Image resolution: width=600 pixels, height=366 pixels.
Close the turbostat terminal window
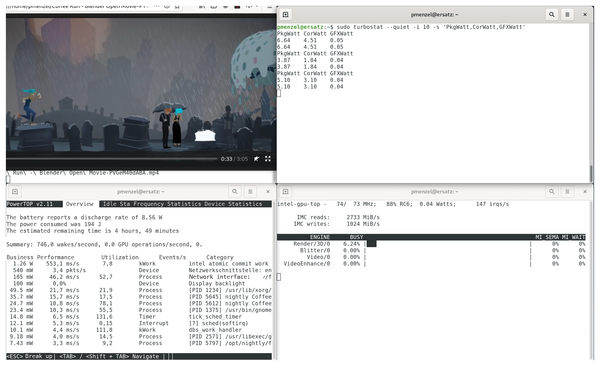pos(585,15)
